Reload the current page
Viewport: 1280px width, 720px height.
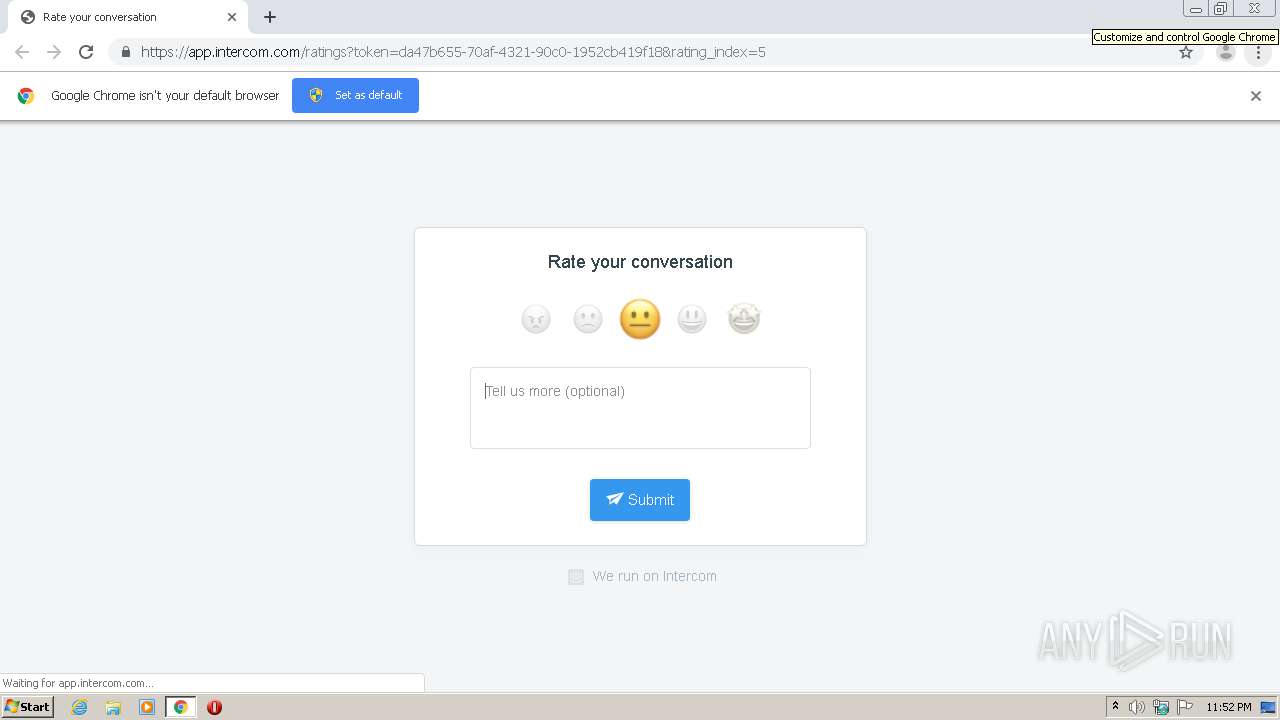pyautogui.click(x=86, y=52)
